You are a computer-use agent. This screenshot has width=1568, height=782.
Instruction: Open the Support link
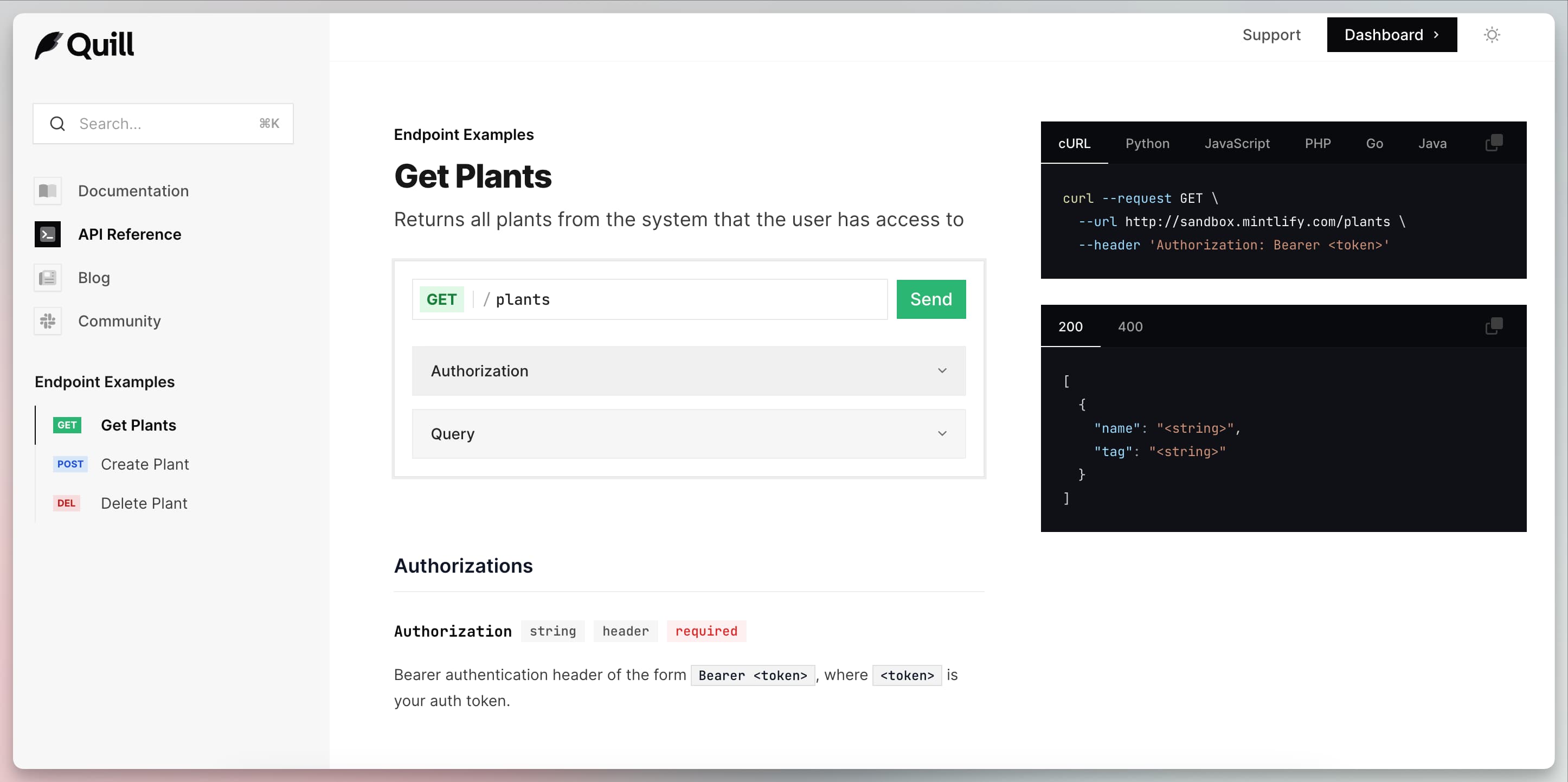(x=1271, y=35)
